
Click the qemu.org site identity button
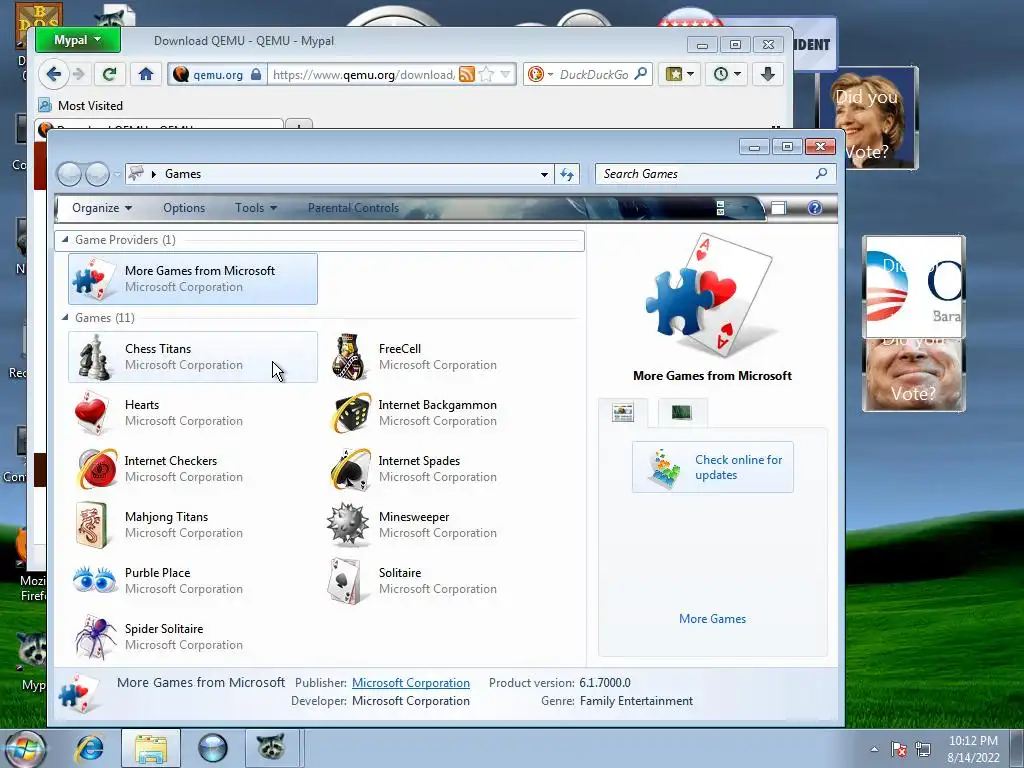[217, 74]
